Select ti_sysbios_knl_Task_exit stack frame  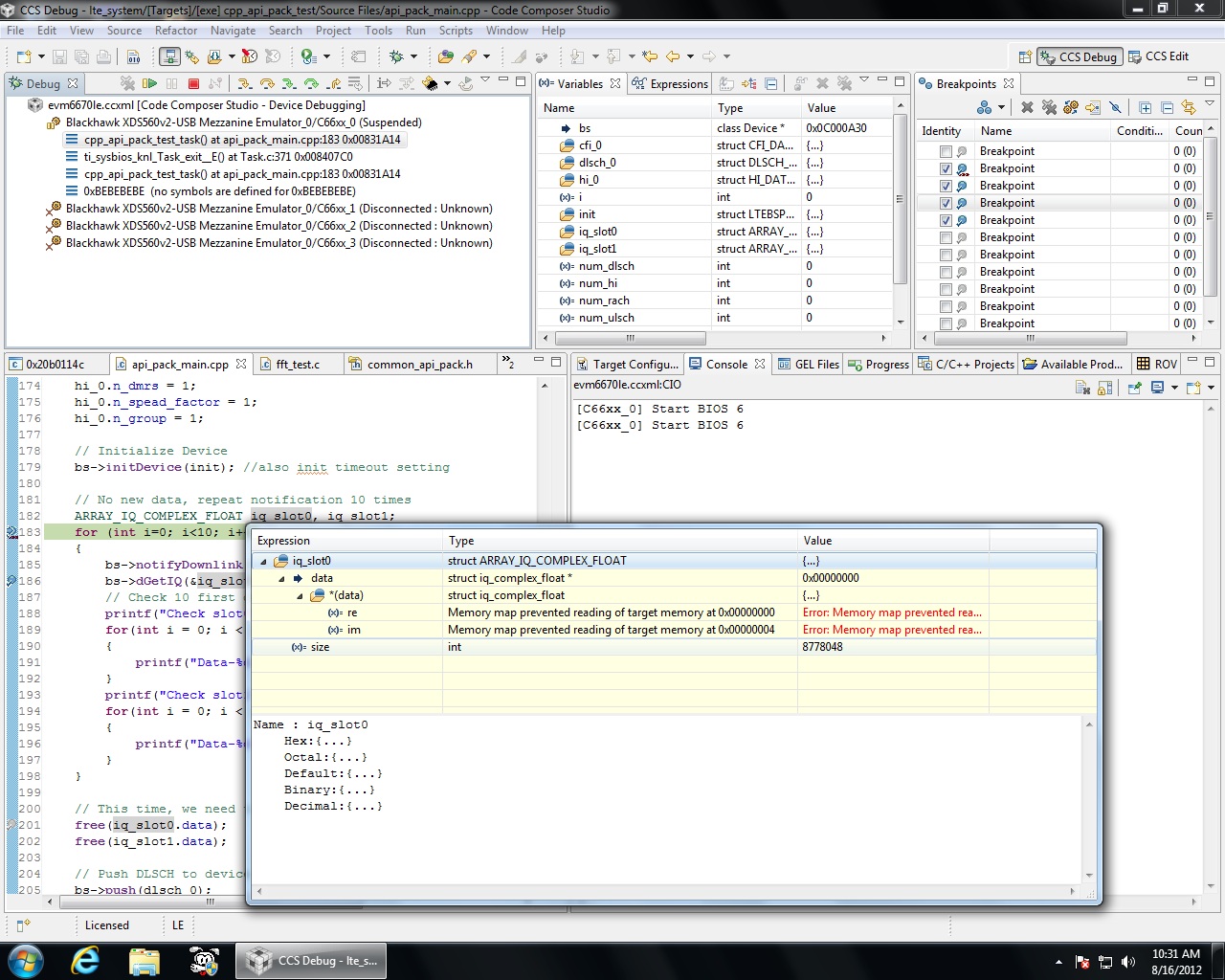pyautogui.click(x=217, y=157)
